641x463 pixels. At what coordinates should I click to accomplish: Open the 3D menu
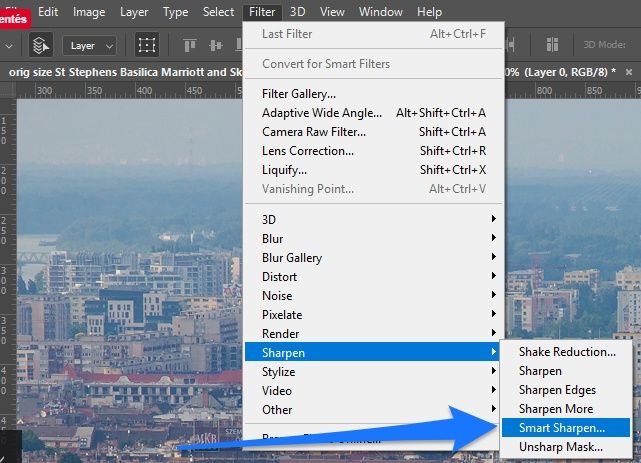pyautogui.click(x=298, y=12)
